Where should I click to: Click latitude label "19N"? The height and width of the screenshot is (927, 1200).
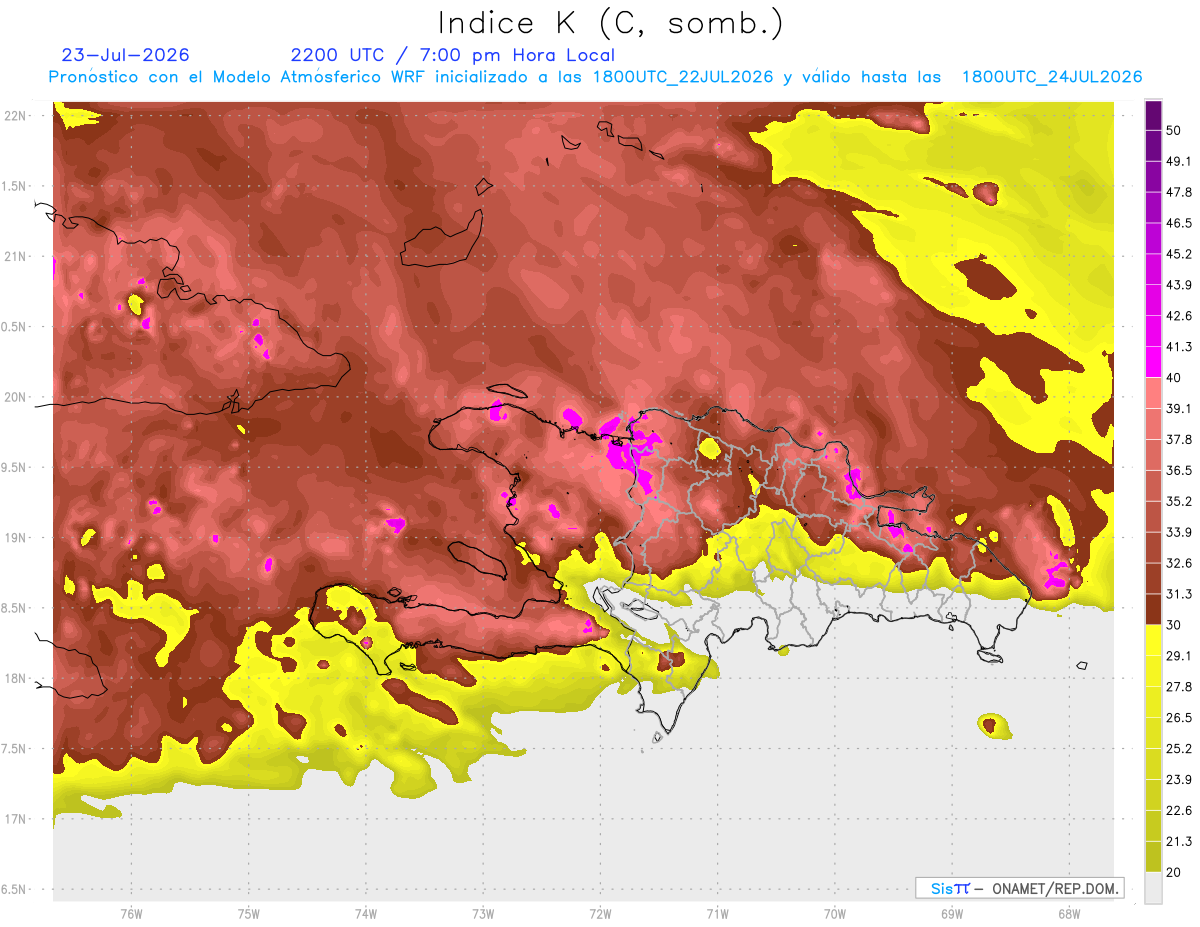(x=16, y=538)
